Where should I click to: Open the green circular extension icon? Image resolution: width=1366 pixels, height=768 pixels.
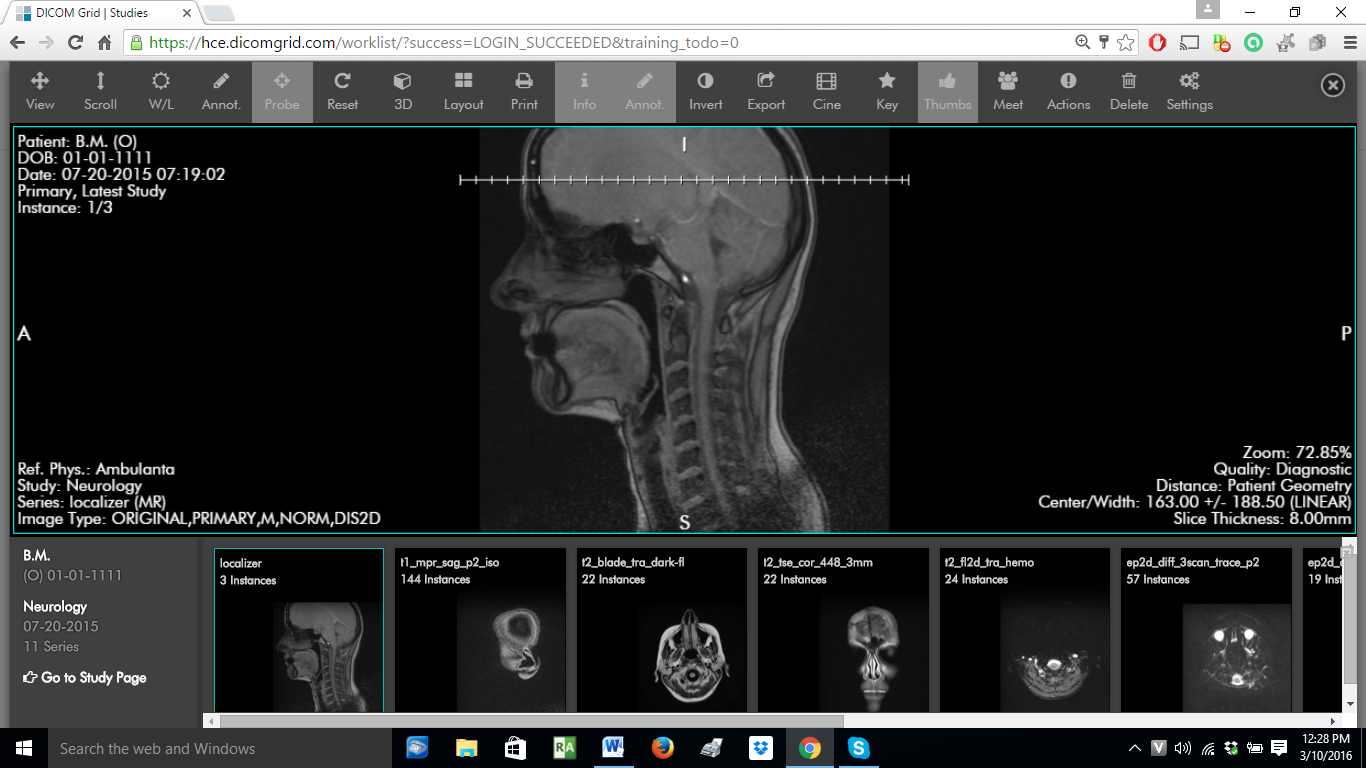(1253, 43)
